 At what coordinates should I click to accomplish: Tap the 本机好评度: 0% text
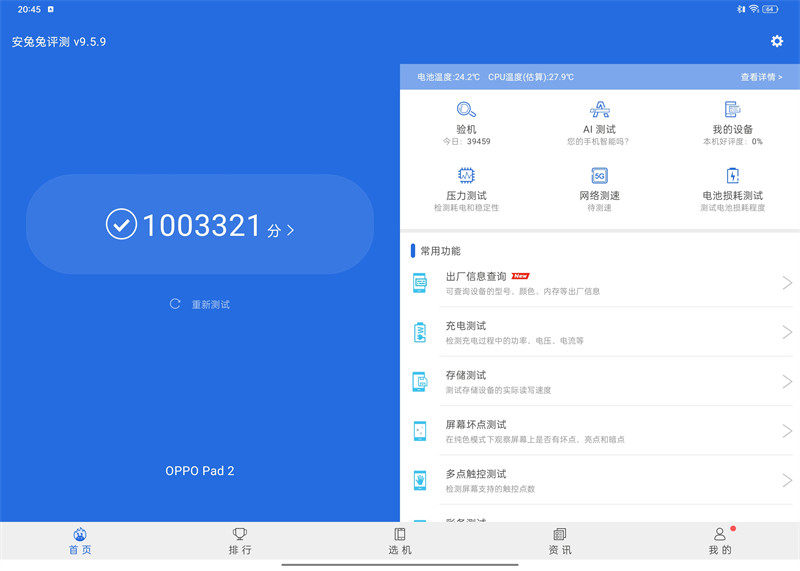[x=732, y=141]
